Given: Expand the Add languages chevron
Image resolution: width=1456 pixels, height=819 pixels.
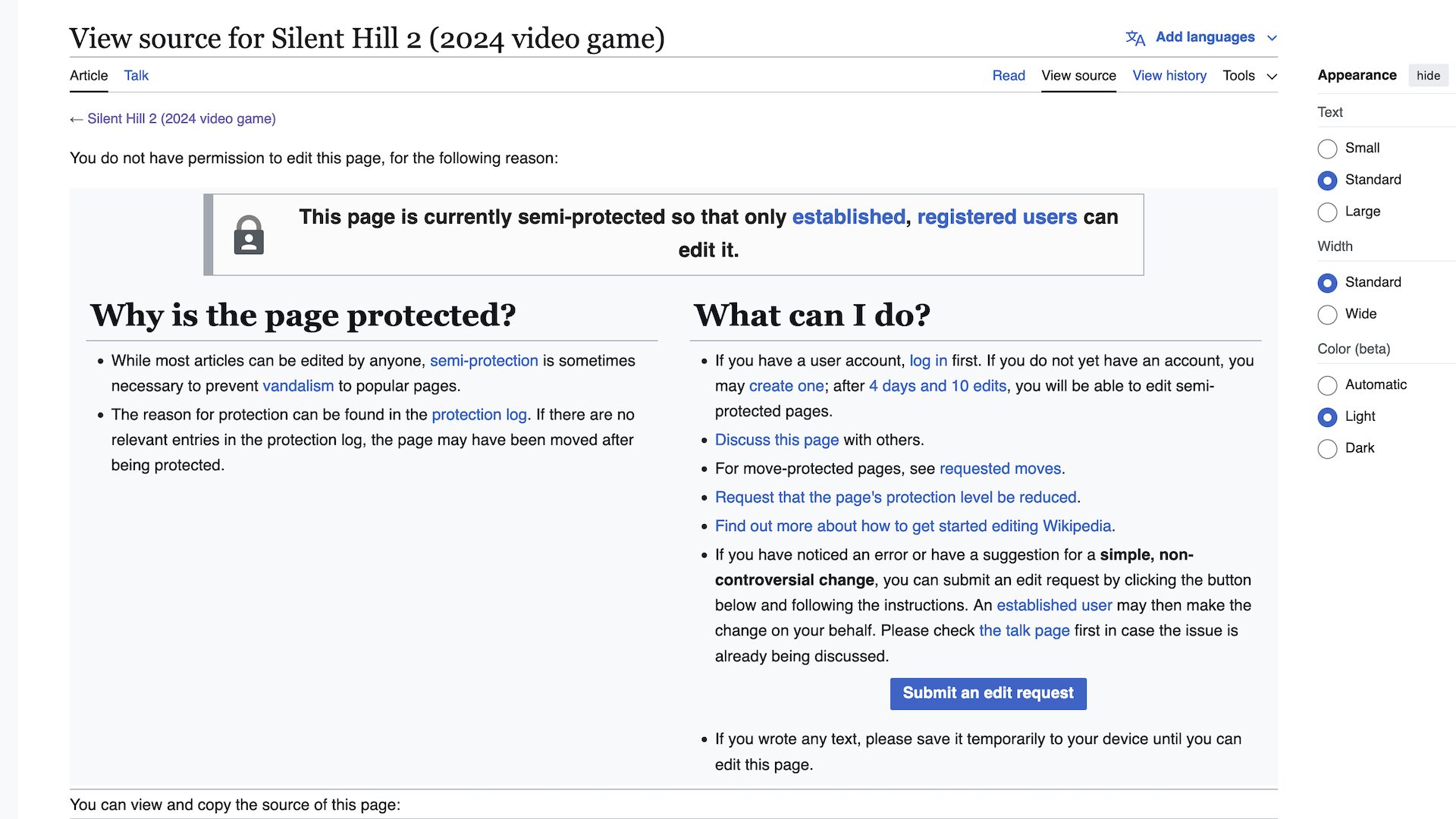Looking at the screenshot, I should (1272, 38).
